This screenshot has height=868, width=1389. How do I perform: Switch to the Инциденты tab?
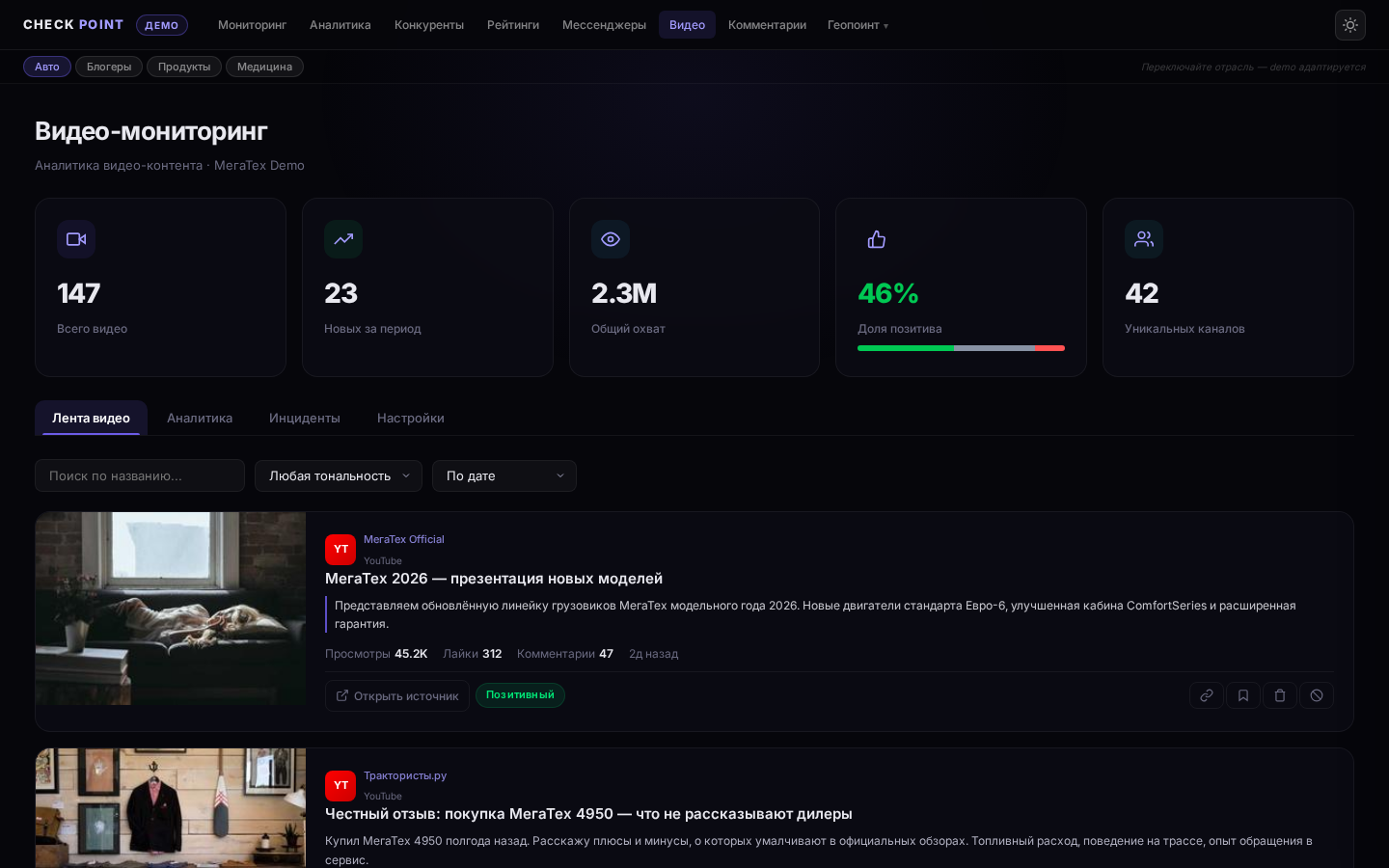(x=304, y=418)
